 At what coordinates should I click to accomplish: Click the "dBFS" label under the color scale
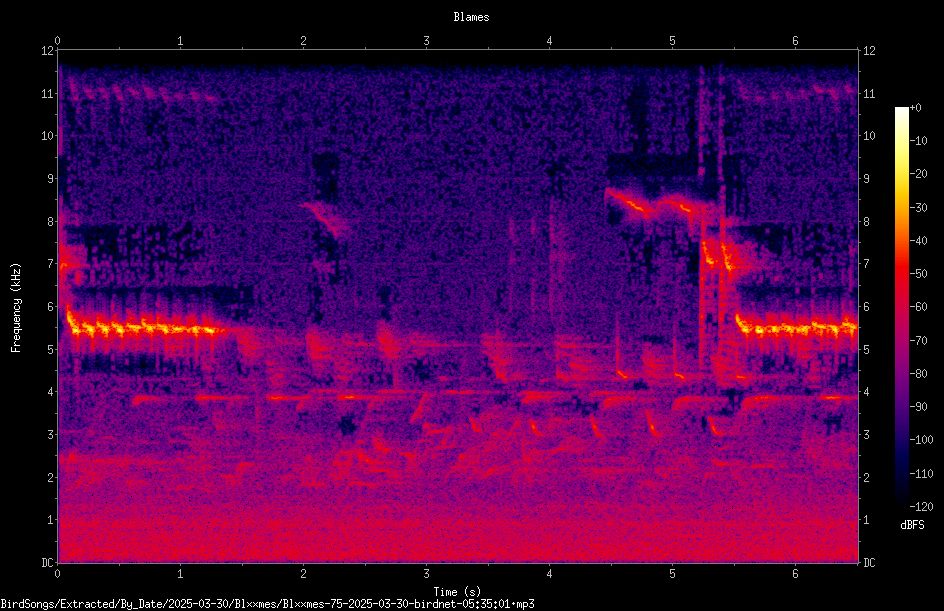(912, 525)
